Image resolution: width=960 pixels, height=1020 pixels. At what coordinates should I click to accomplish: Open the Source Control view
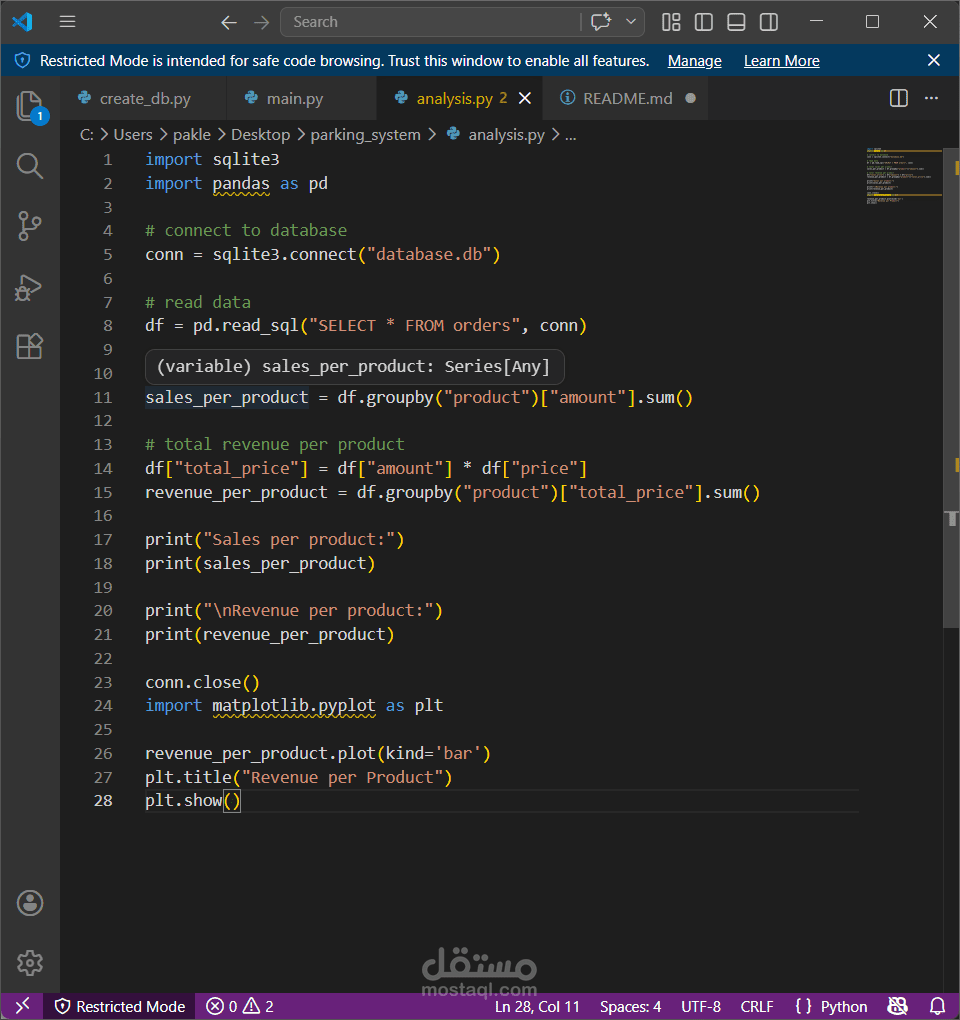(x=29, y=226)
